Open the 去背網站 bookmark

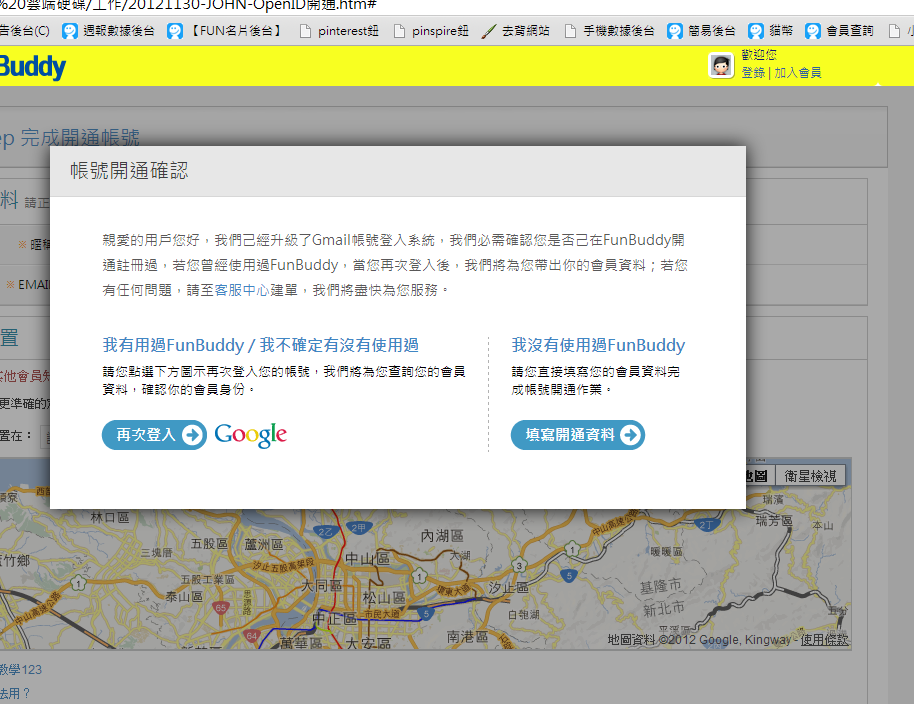(x=515, y=31)
